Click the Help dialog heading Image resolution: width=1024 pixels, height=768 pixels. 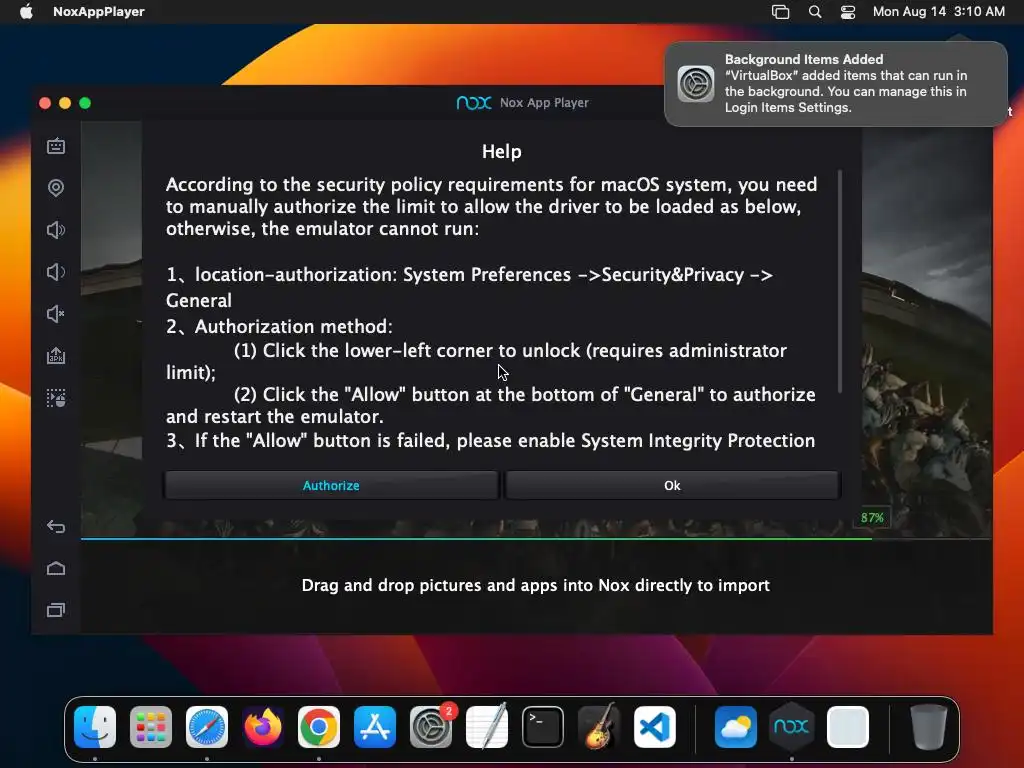tap(502, 152)
